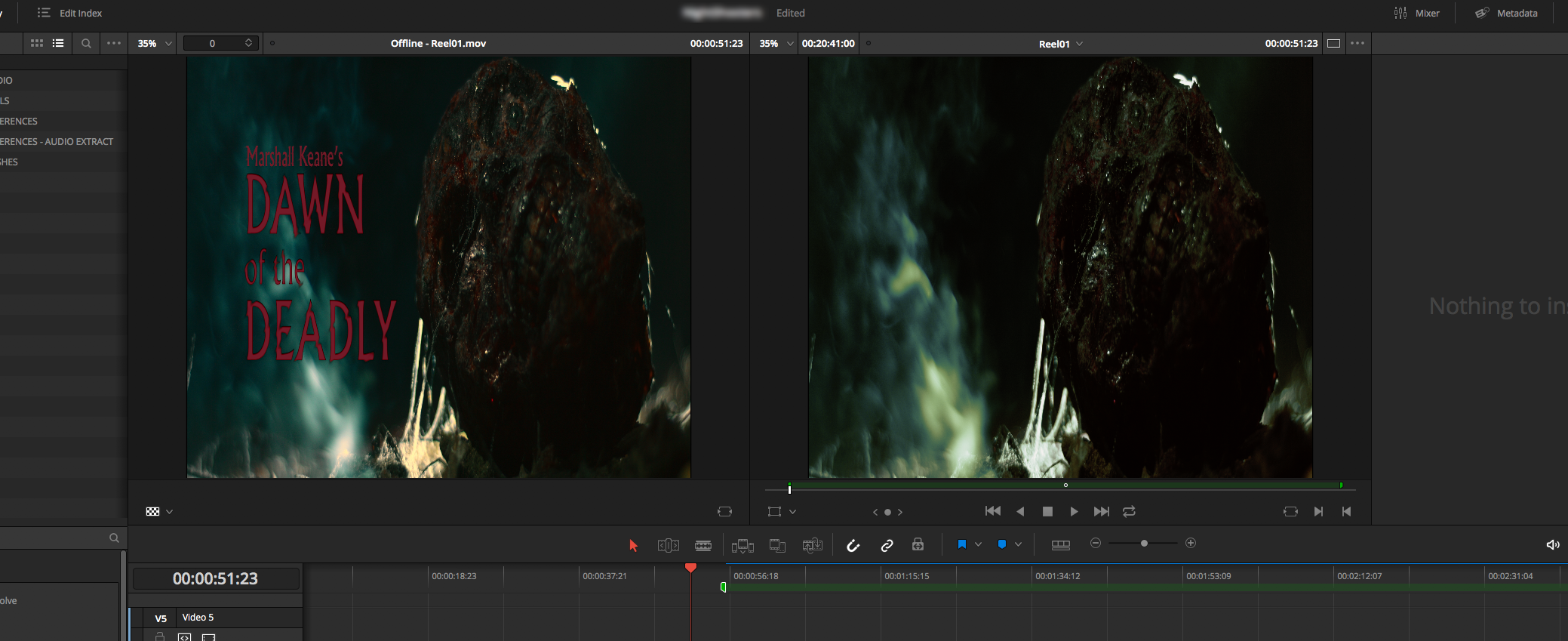Stop playback
Image resolution: width=1568 pixels, height=641 pixels.
[x=1047, y=511]
